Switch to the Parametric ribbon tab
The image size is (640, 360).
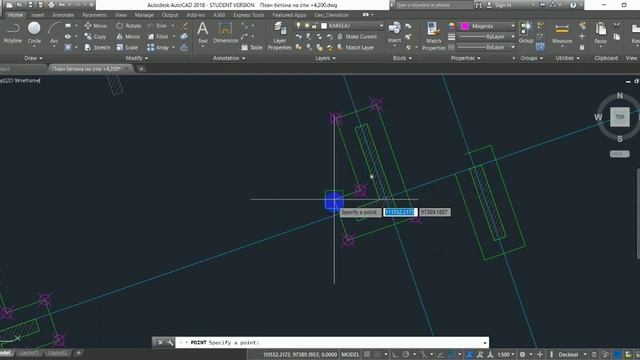pos(95,15)
